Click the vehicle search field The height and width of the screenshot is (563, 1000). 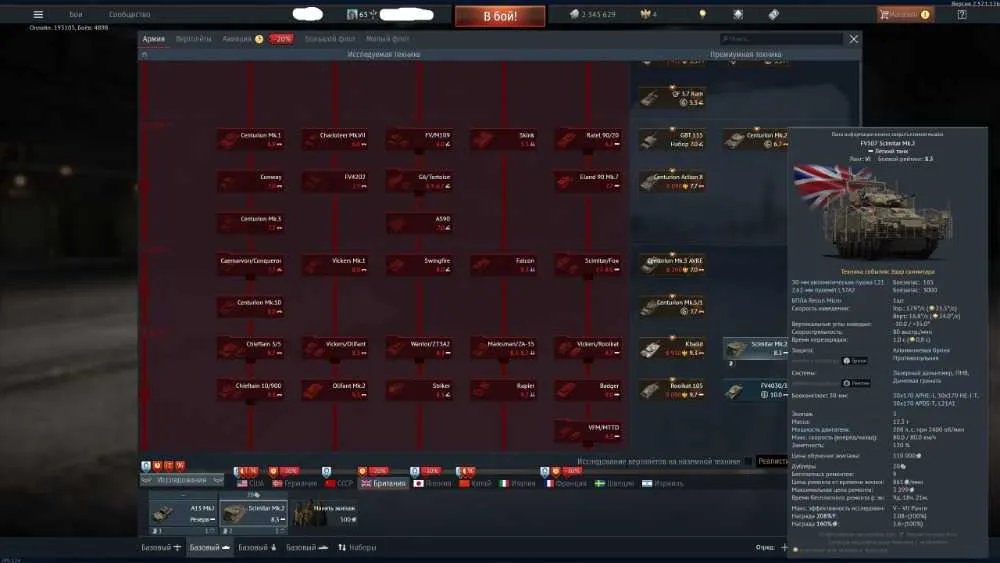point(781,39)
